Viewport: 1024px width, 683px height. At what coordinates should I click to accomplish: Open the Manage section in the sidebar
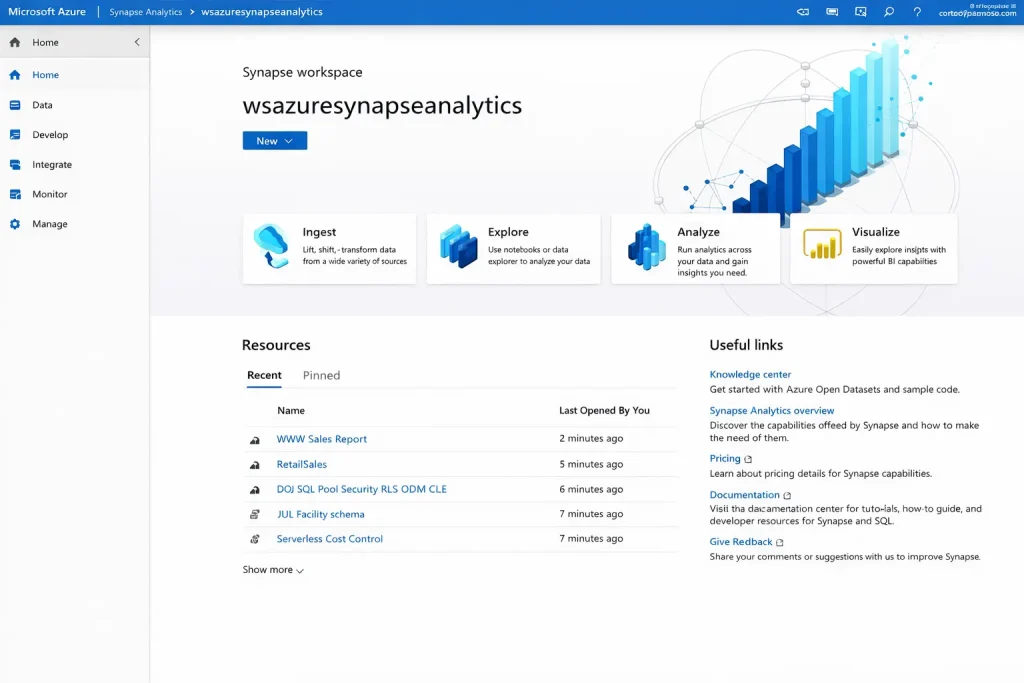click(x=50, y=224)
